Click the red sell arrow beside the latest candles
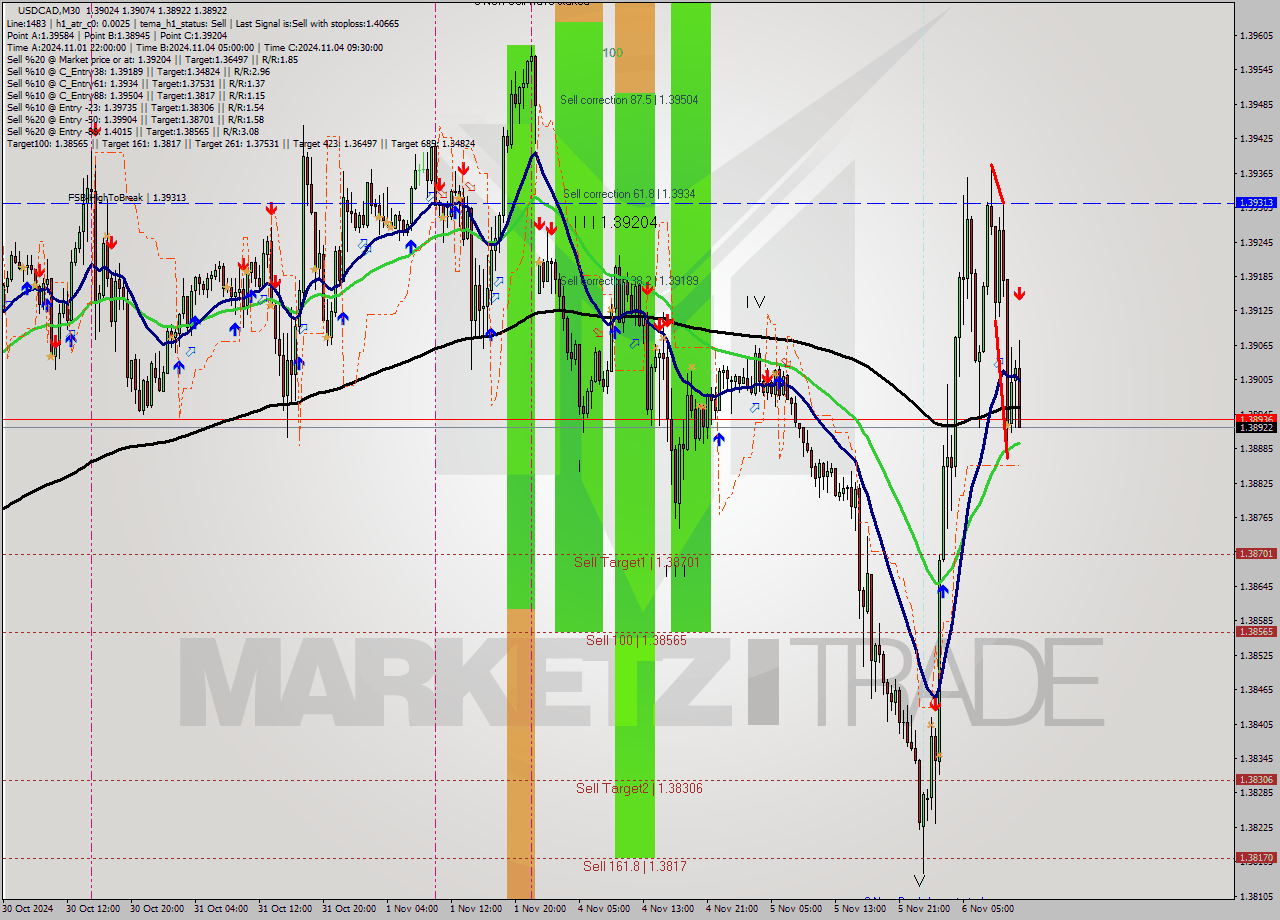1280x920 pixels. (1018, 293)
